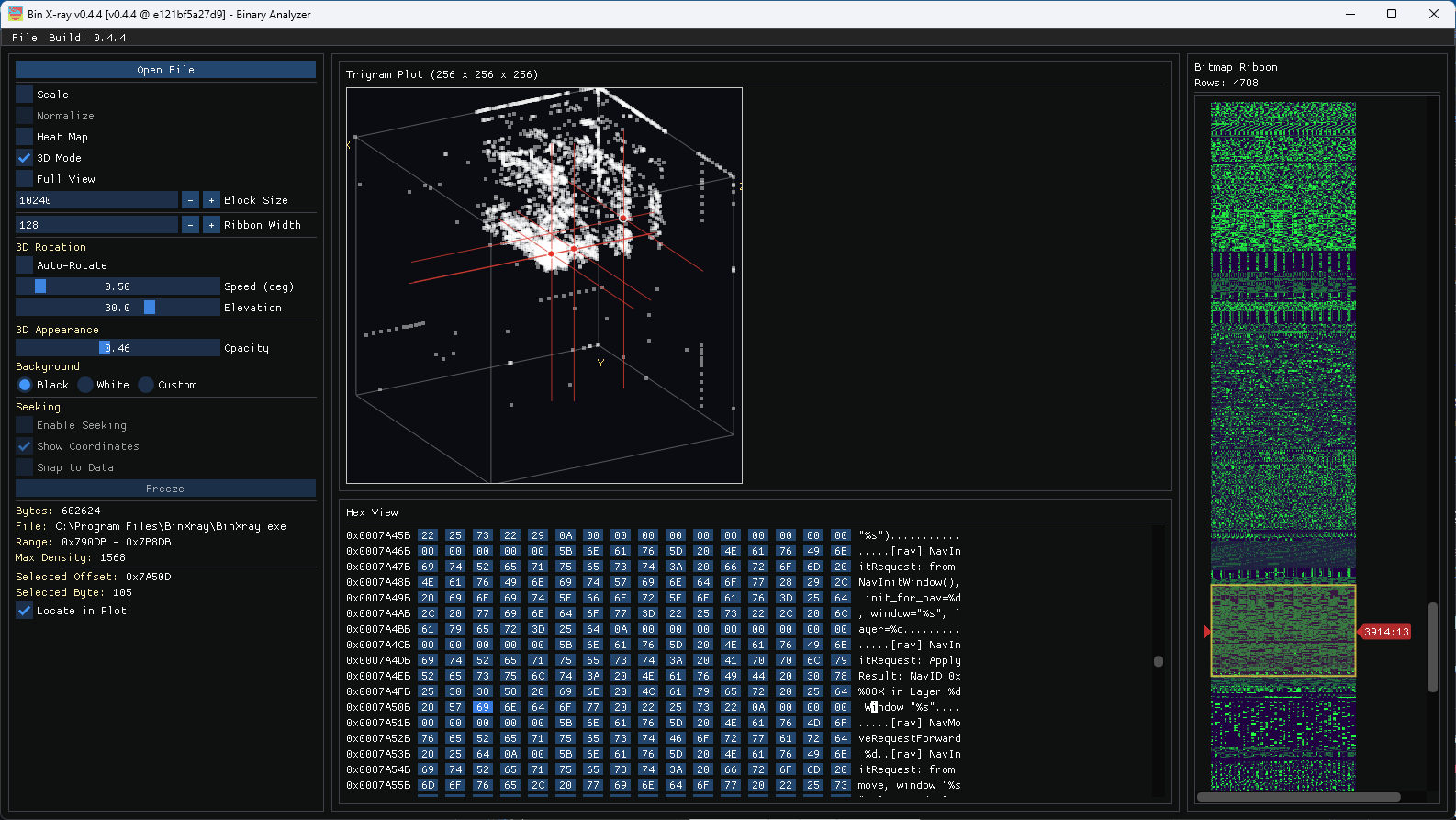The image size is (1456, 820).
Task: Open the File menu
Action: [x=25, y=38]
